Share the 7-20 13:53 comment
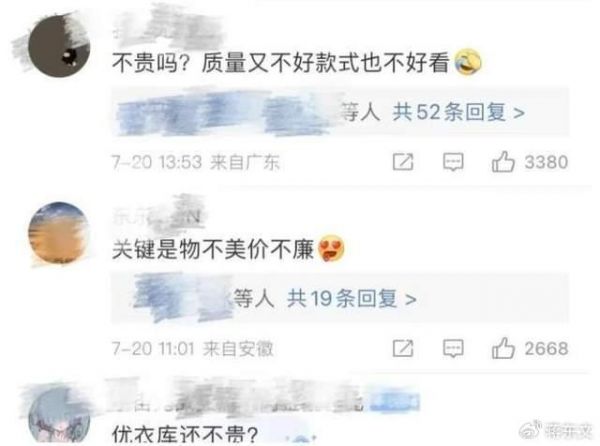Screen dimensions: 600x446 tap(403, 162)
